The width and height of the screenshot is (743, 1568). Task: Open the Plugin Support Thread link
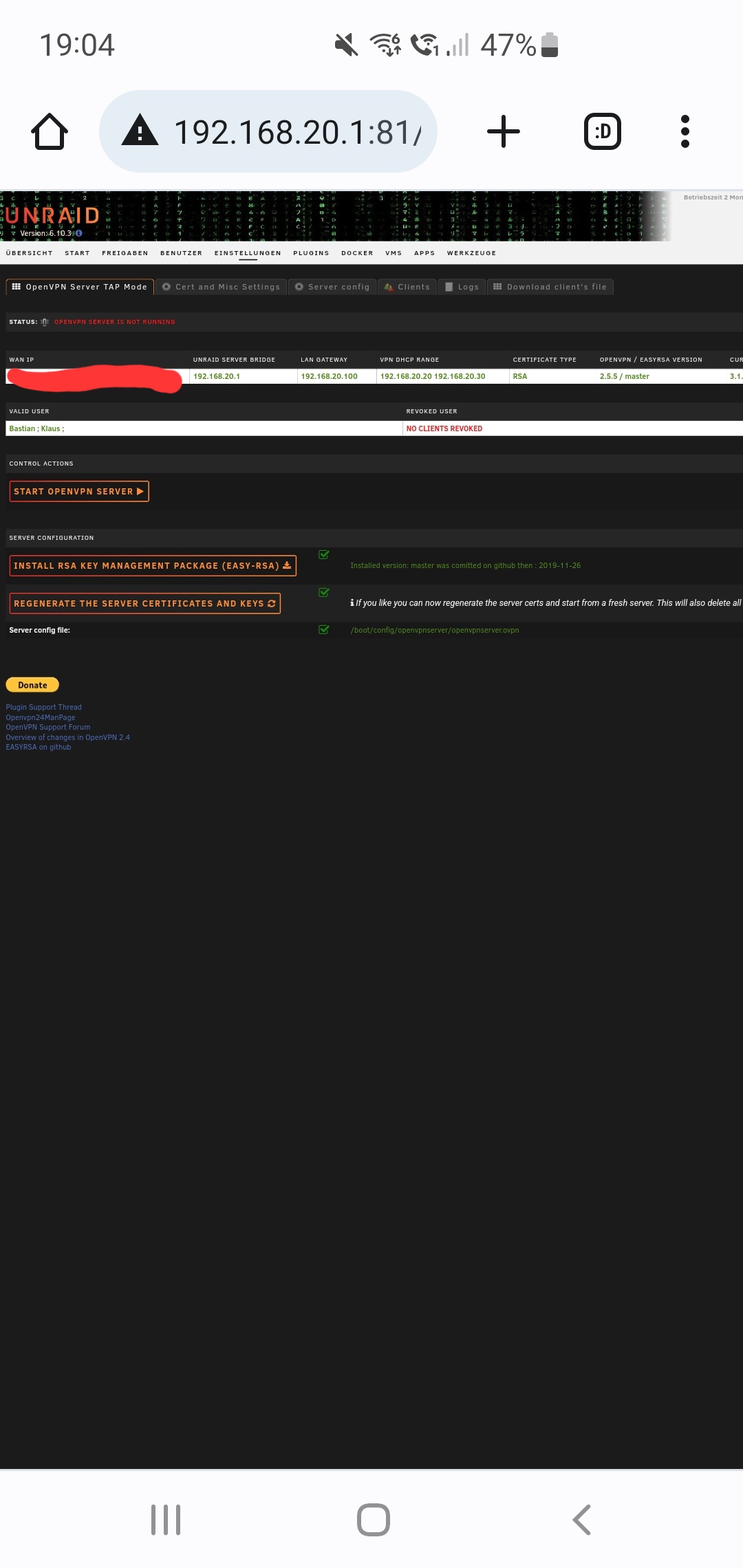pos(44,707)
